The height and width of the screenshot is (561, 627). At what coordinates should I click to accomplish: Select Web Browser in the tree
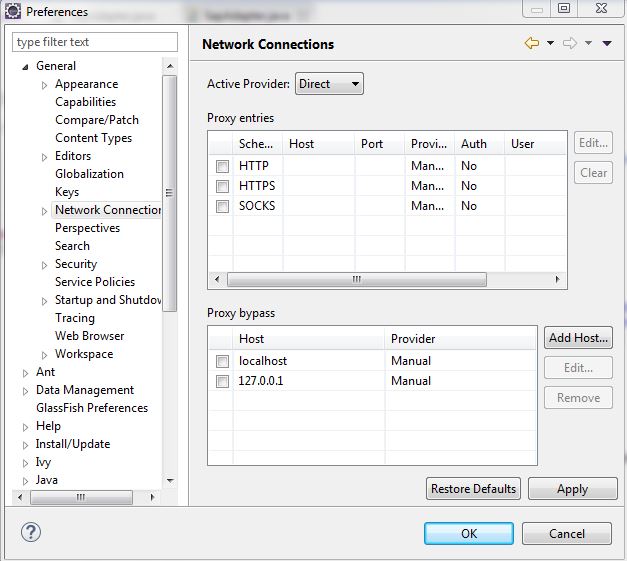click(89, 336)
